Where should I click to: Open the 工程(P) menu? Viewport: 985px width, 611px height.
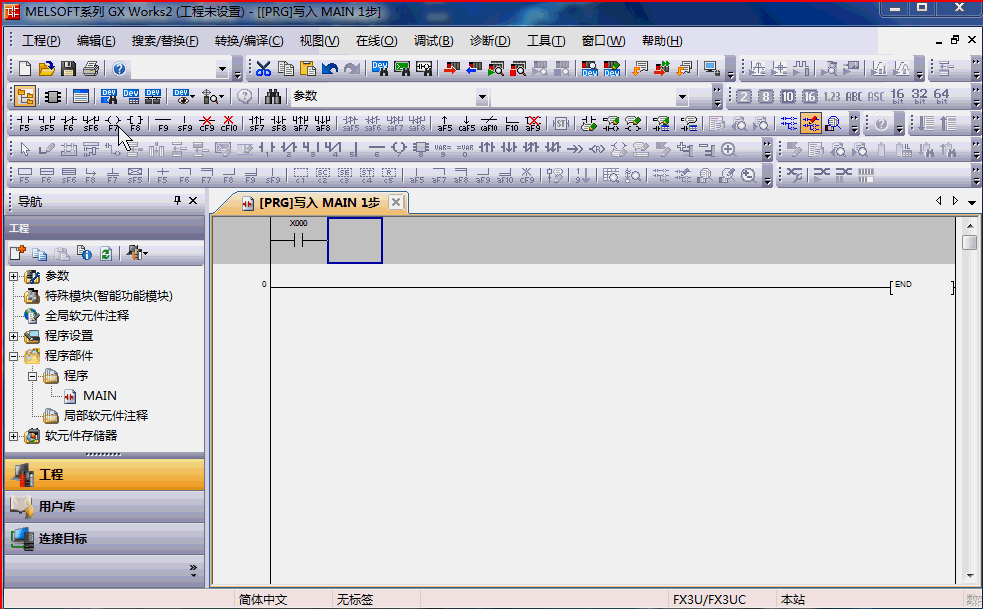click(41, 41)
